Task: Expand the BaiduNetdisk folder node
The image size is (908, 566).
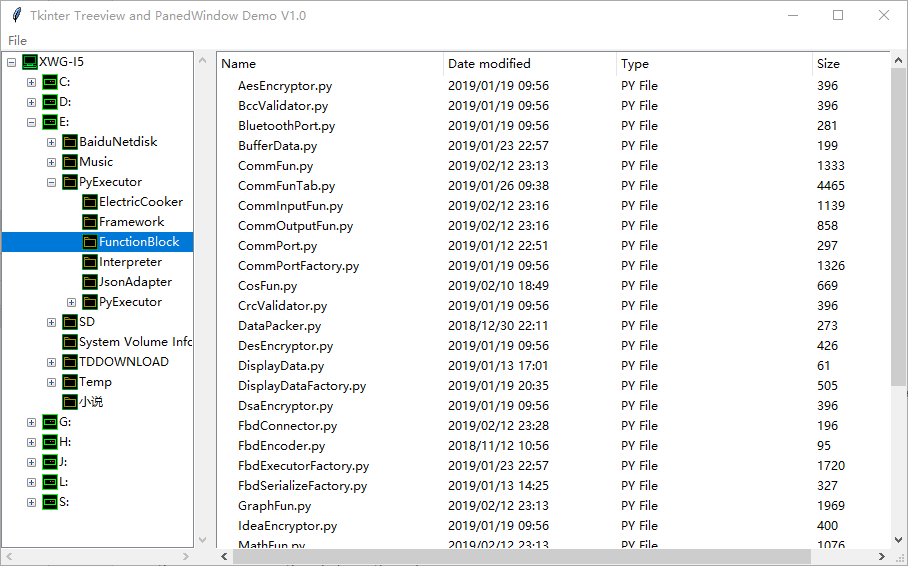Action: 52,143
